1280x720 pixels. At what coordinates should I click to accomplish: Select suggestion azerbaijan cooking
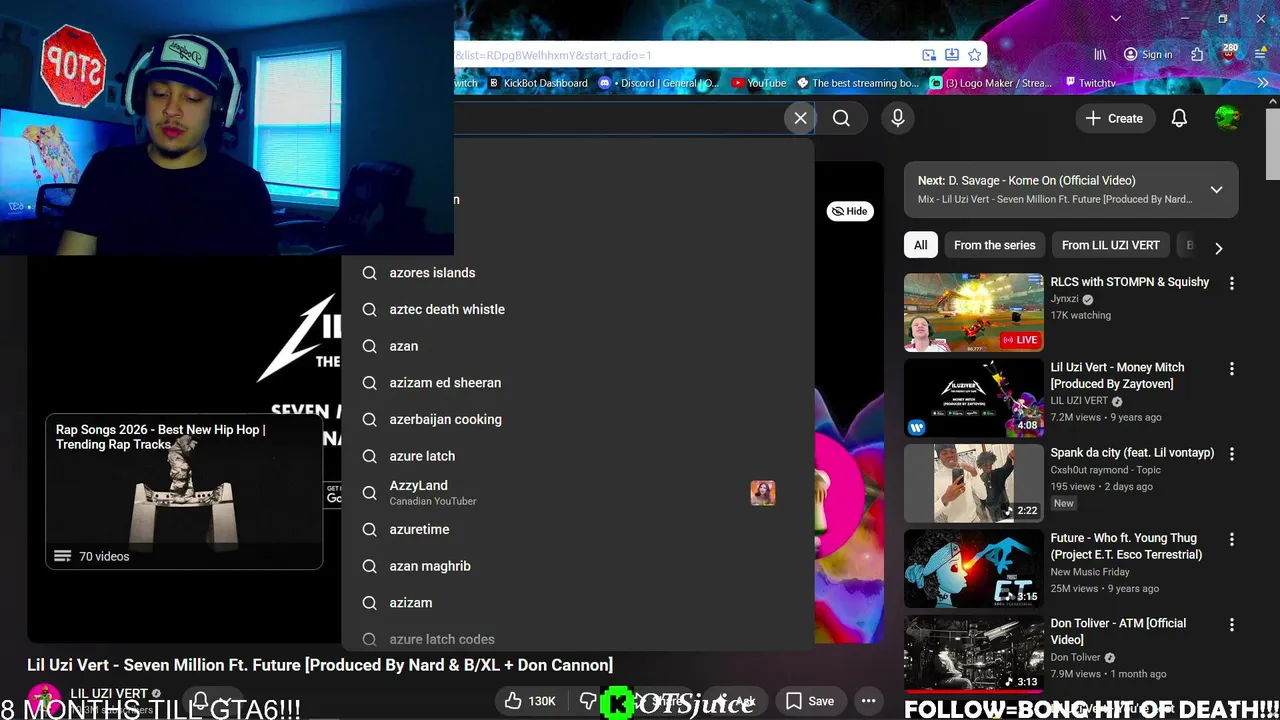578,419
